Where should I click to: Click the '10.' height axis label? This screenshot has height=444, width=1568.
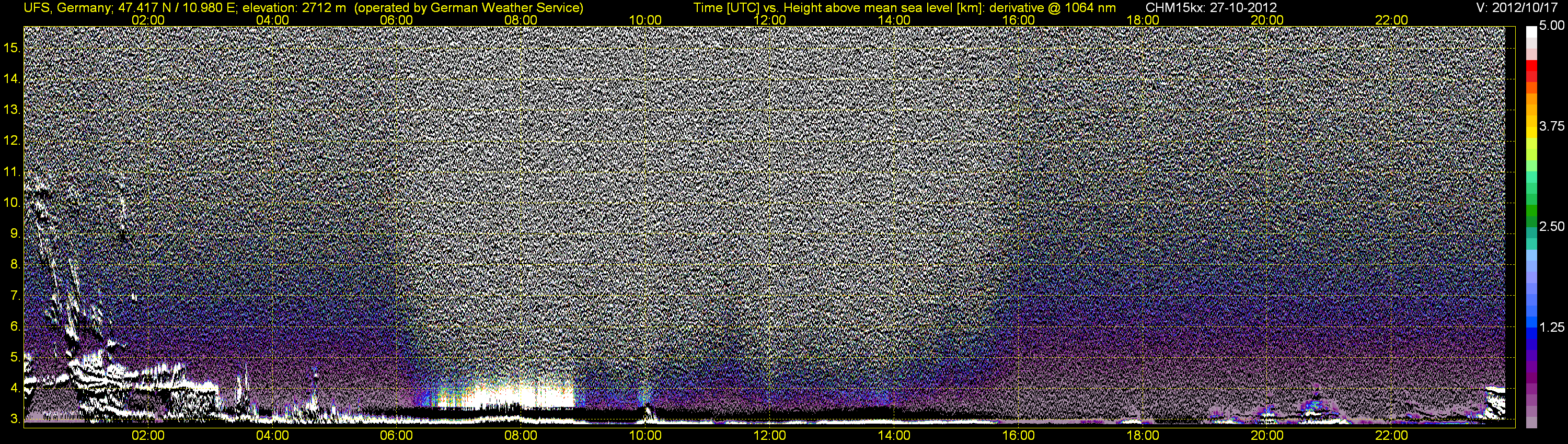click(x=13, y=203)
